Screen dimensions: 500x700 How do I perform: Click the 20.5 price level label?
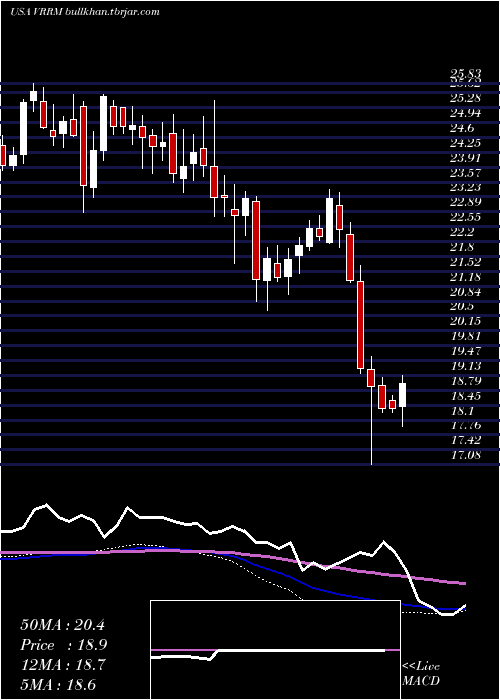coord(462,306)
